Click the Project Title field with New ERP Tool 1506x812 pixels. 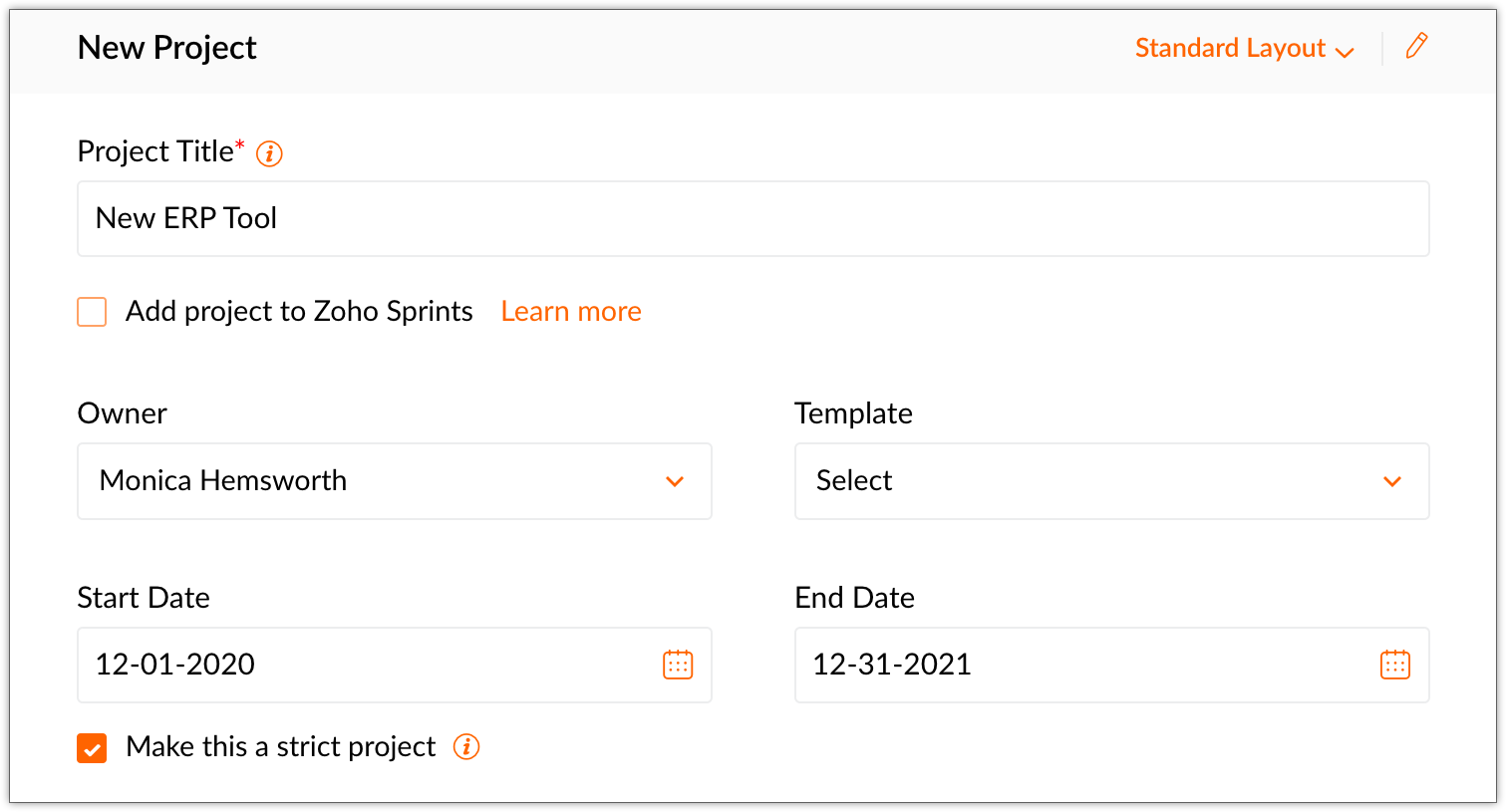(753, 218)
